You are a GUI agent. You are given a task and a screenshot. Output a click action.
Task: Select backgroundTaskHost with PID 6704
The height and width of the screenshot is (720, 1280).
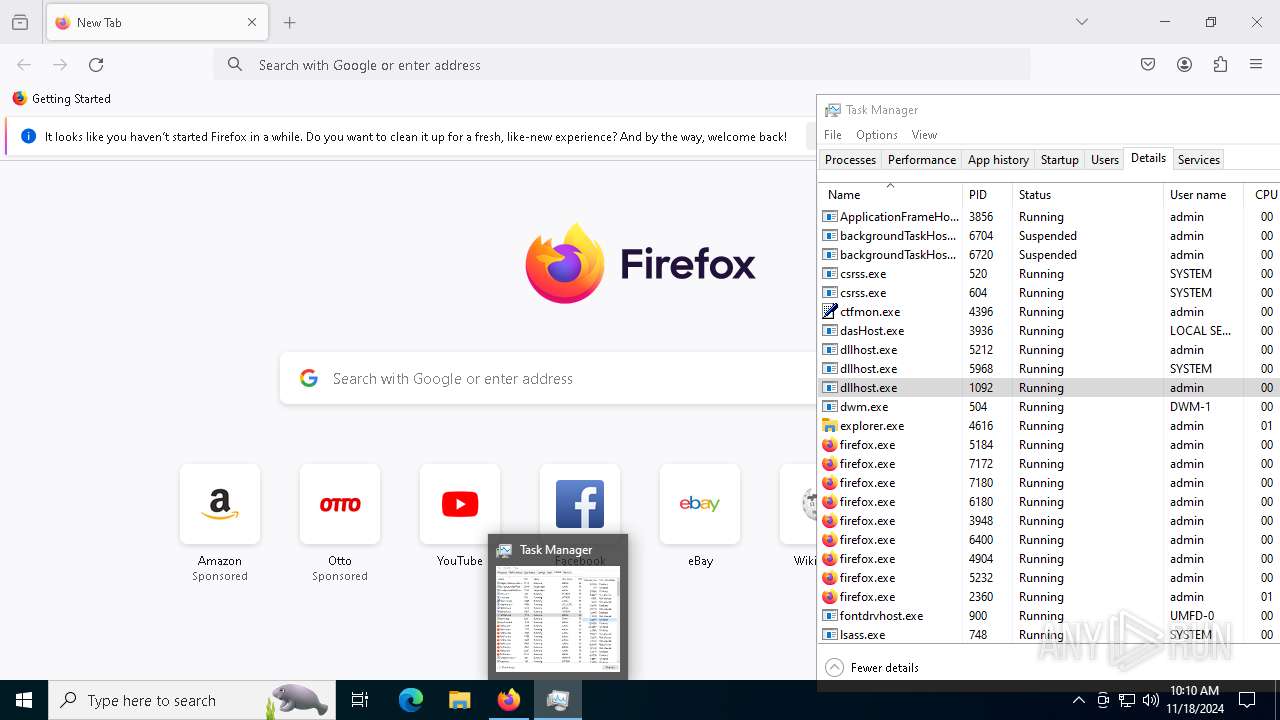(1049, 235)
